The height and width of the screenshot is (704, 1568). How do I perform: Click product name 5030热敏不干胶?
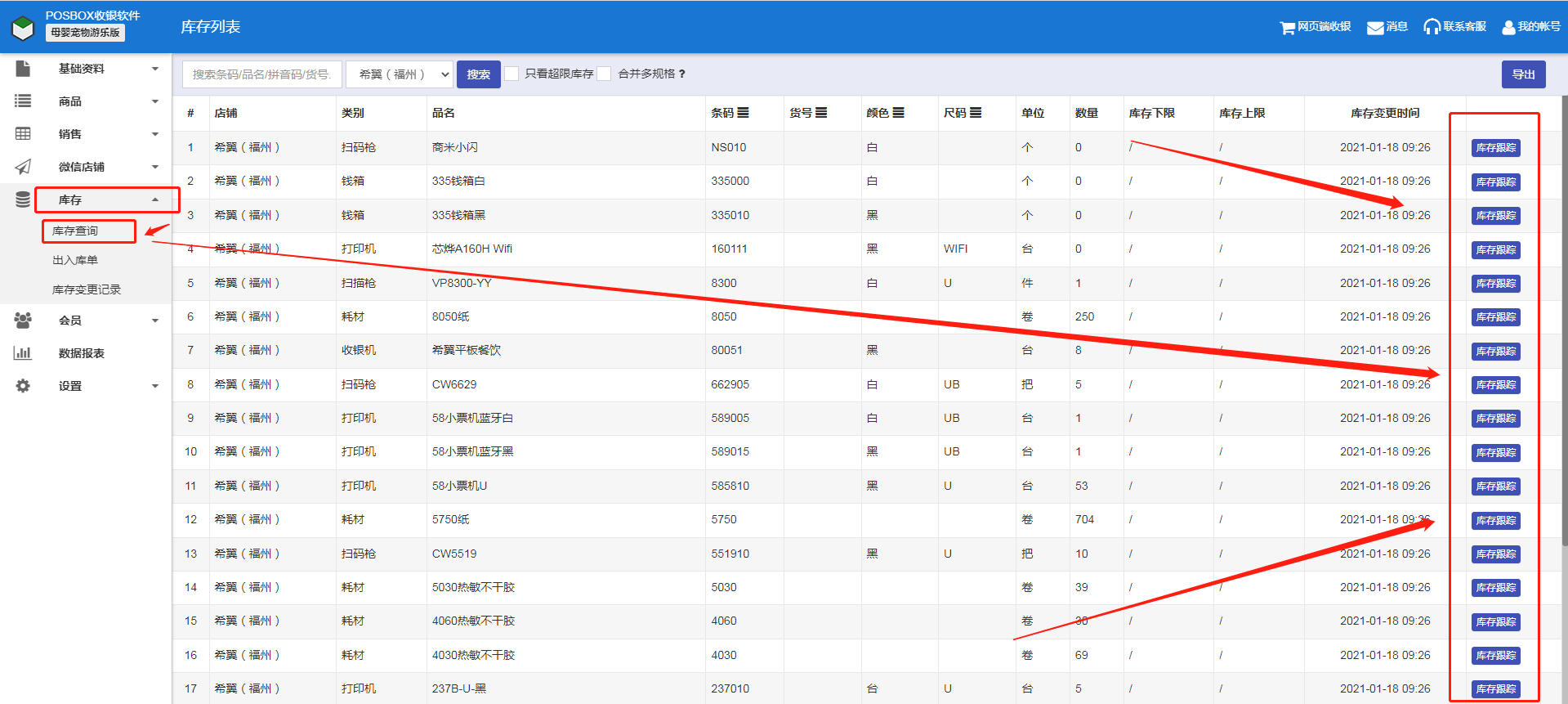tap(473, 587)
